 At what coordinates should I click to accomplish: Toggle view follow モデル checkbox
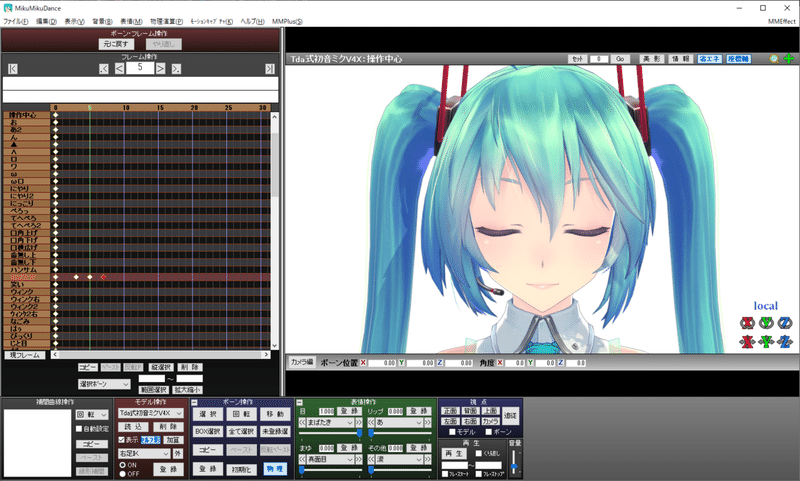coord(452,432)
